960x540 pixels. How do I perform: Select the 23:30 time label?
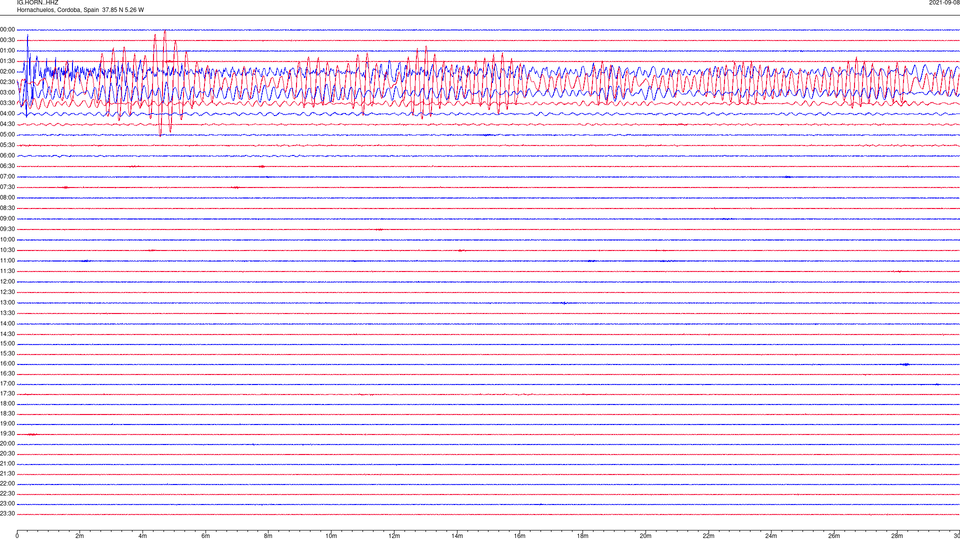7,514
